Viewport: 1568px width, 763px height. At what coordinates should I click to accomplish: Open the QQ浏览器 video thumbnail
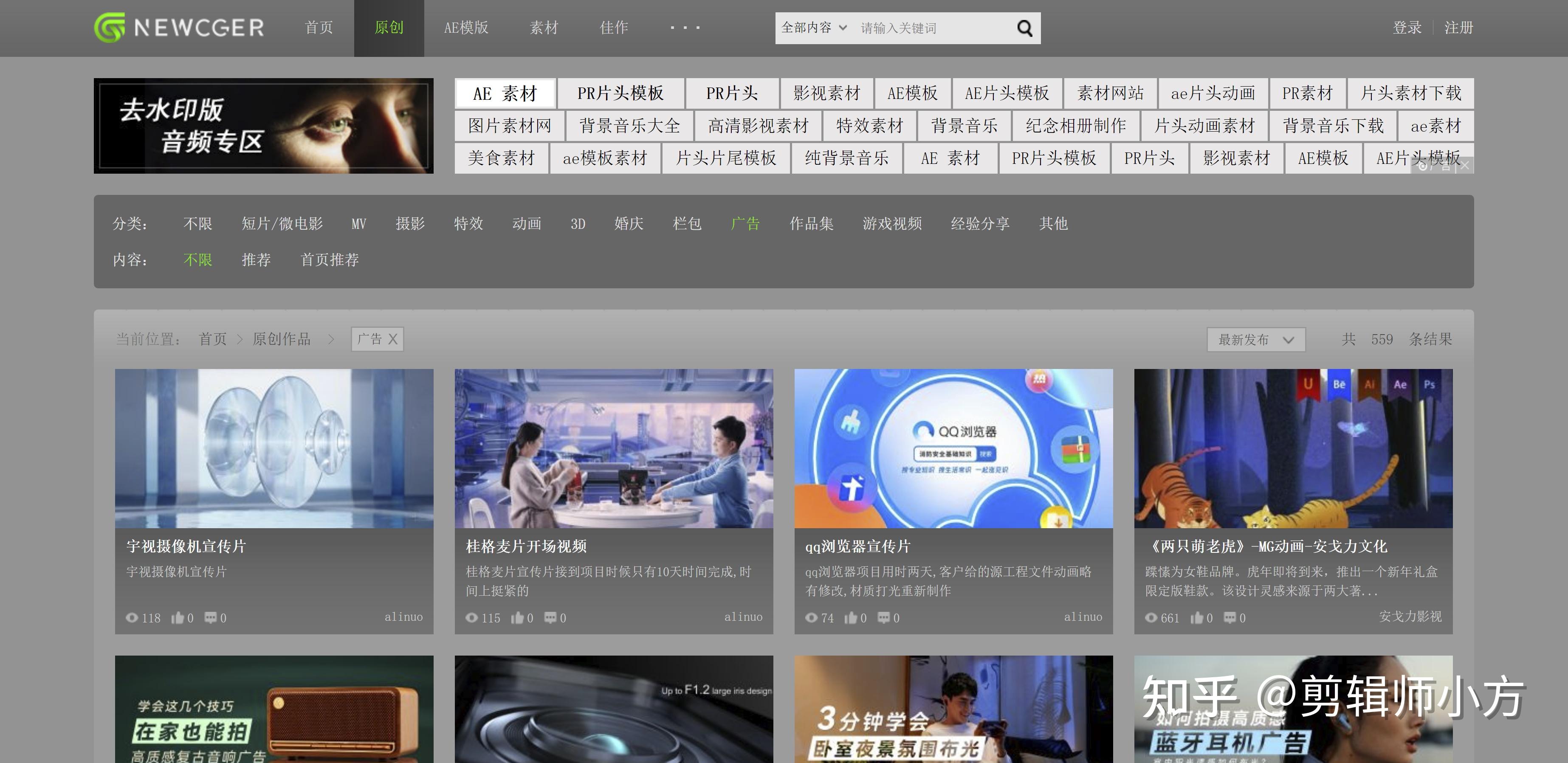click(954, 448)
